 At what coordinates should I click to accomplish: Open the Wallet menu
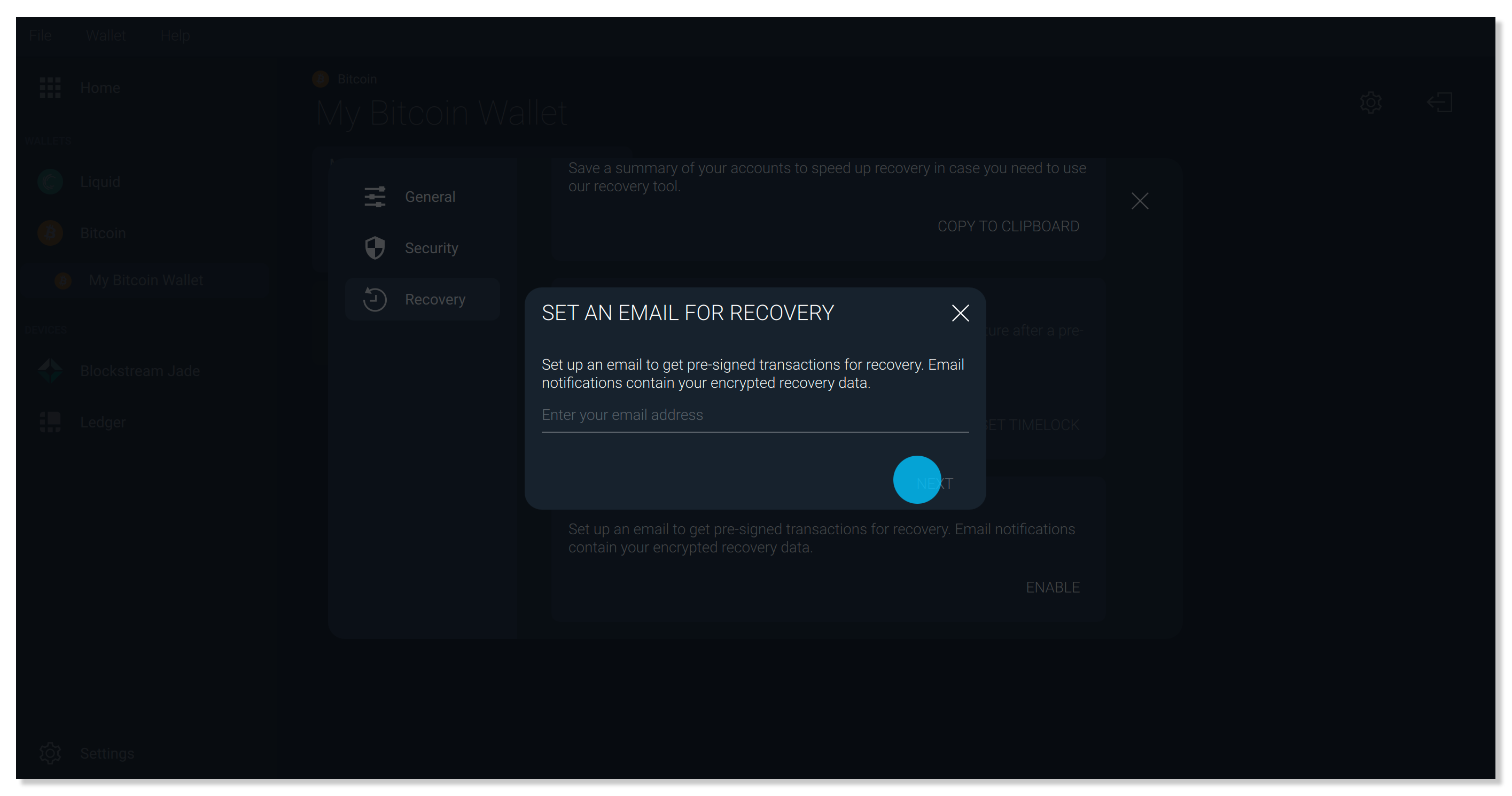[x=106, y=35]
